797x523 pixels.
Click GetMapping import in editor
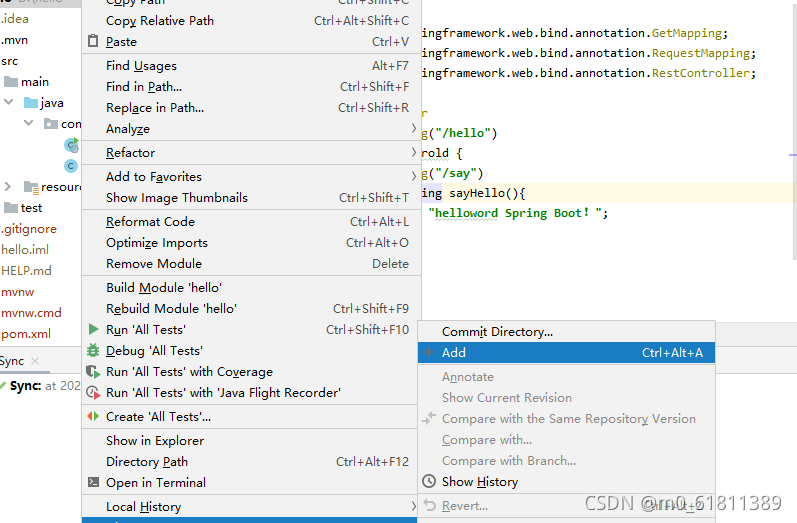tap(686, 33)
